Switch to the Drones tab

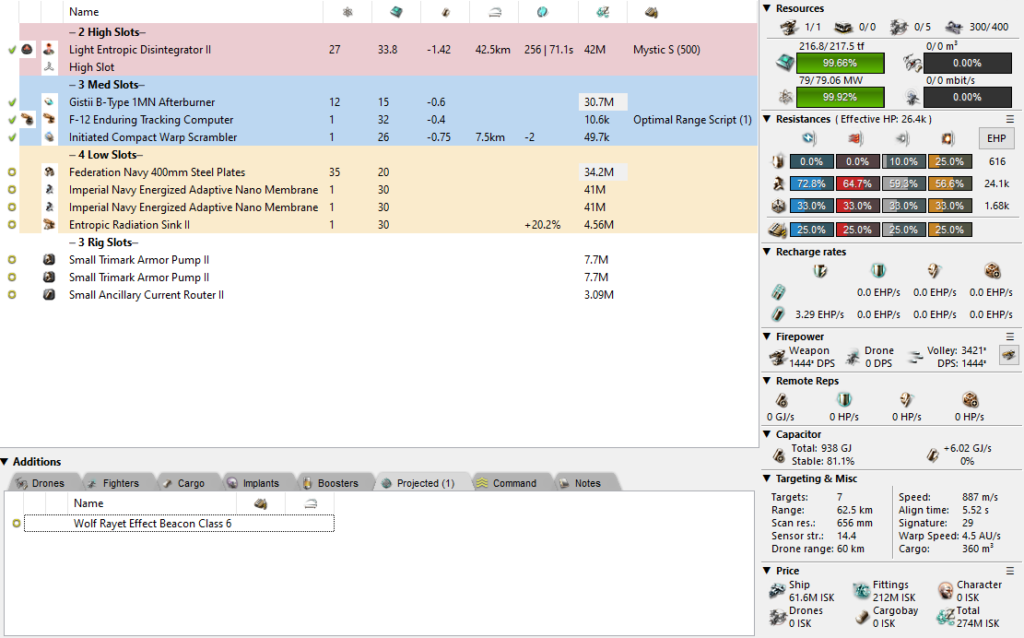coord(40,483)
